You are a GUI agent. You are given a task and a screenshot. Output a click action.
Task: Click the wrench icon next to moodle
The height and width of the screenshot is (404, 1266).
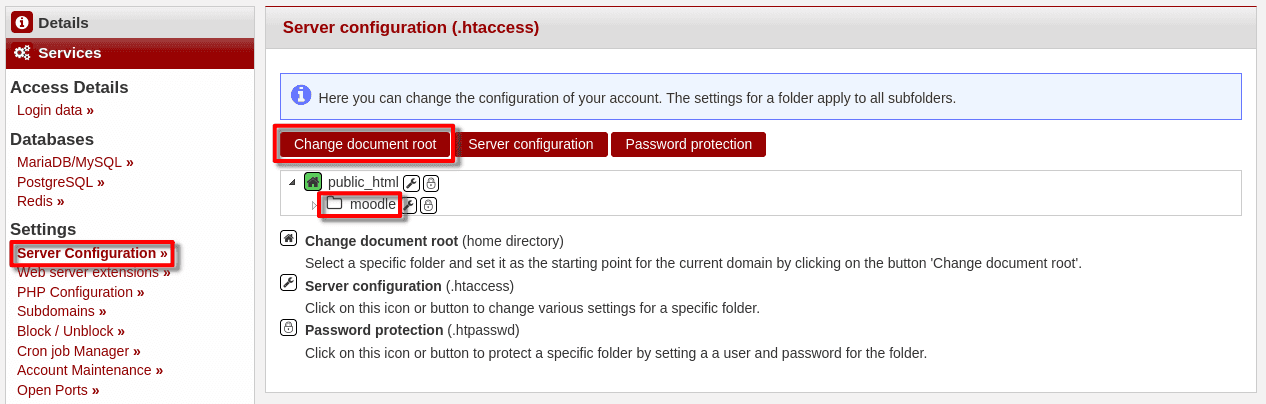pos(409,205)
